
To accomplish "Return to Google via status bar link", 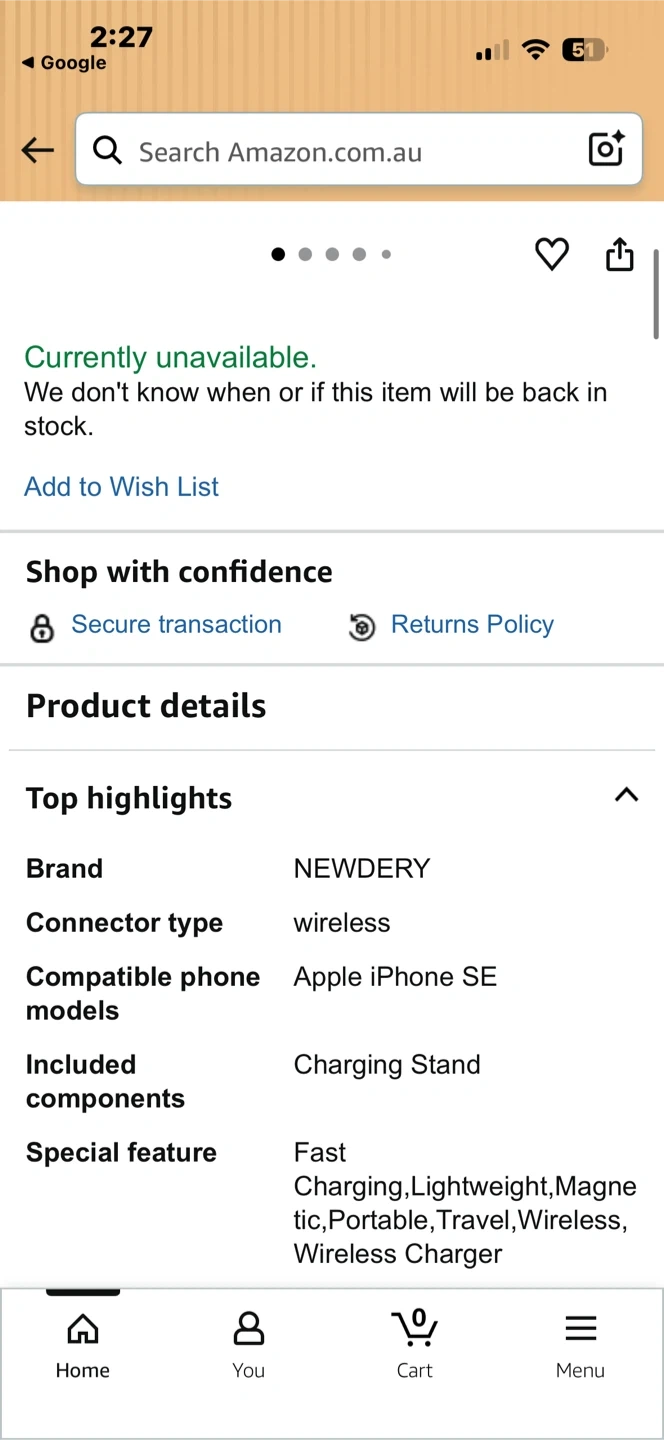I will 65,63.
